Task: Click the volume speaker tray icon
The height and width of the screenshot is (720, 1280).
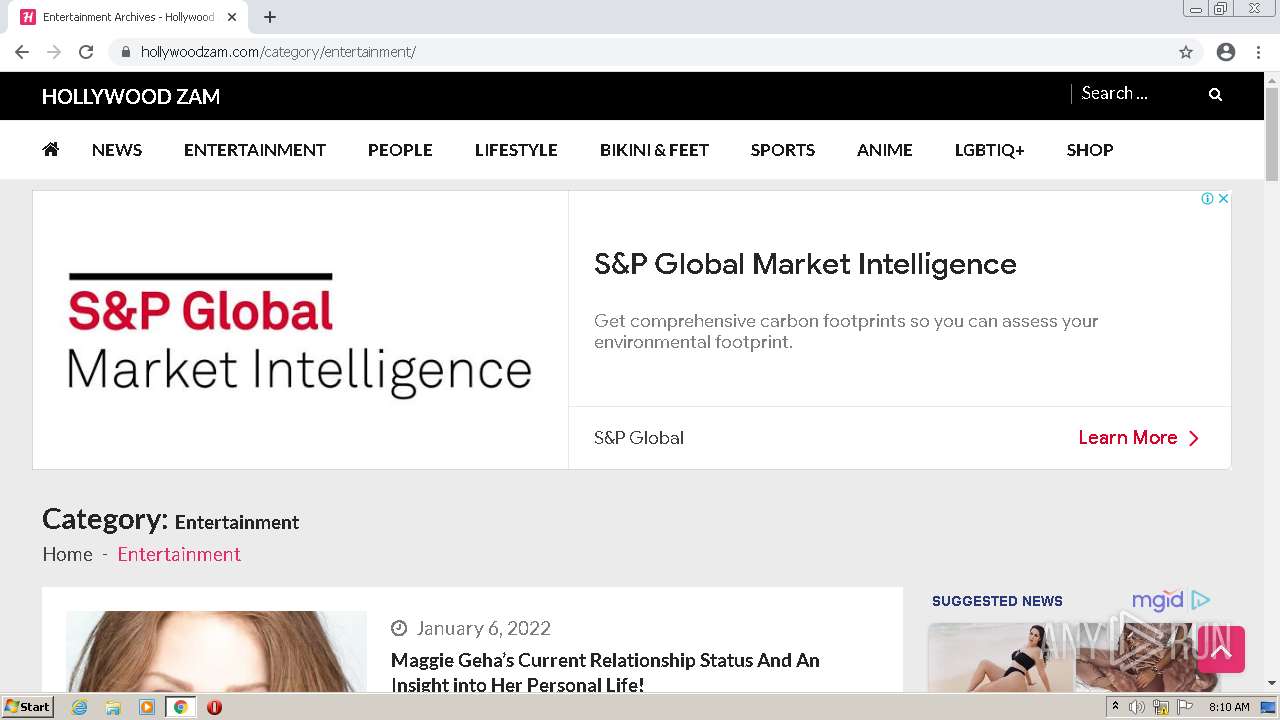Action: [x=1137, y=707]
